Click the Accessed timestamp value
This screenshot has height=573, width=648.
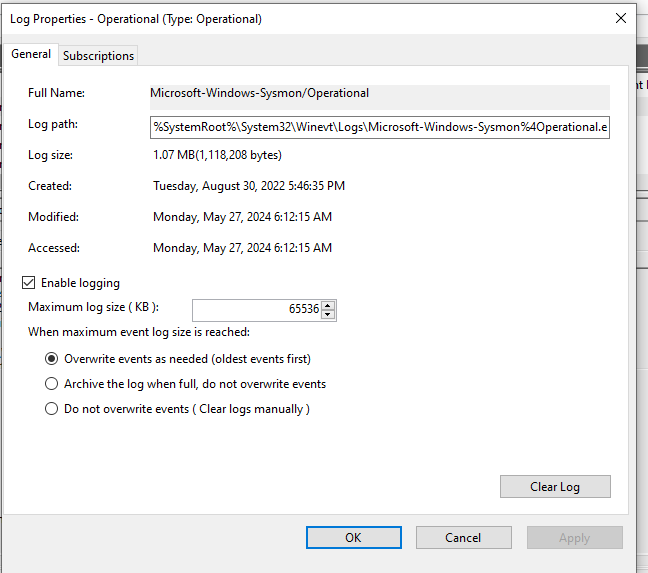coord(243,248)
